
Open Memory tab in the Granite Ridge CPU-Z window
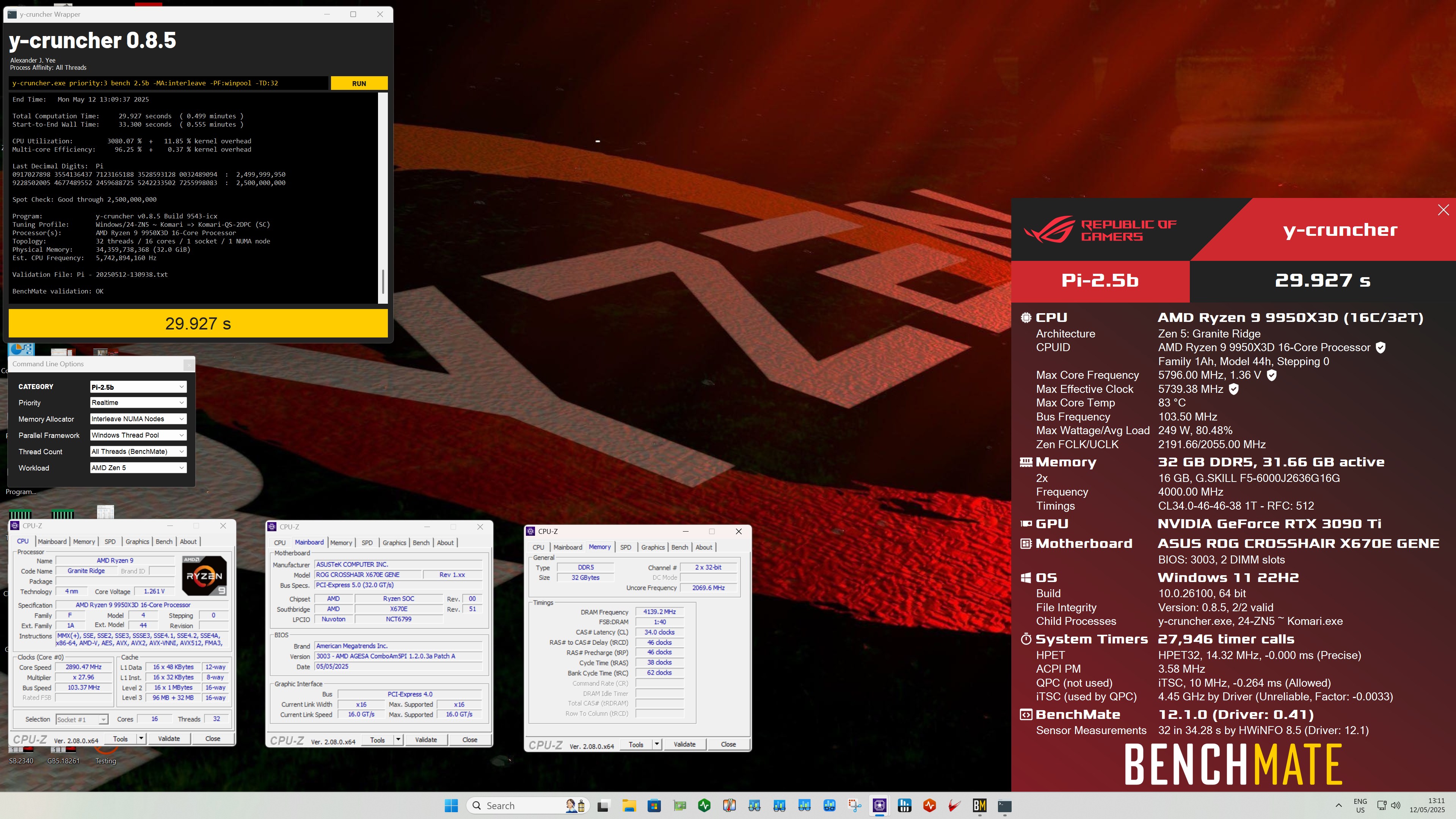[x=84, y=541]
